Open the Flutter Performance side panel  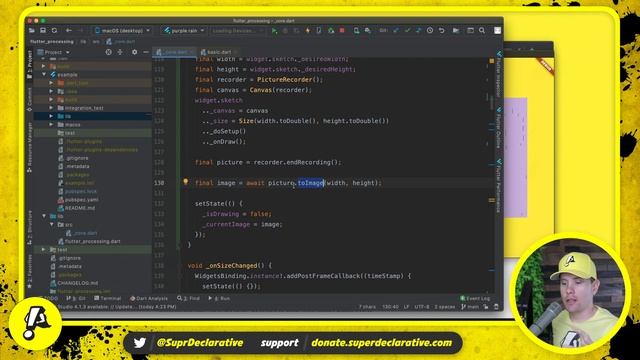[499, 186]
